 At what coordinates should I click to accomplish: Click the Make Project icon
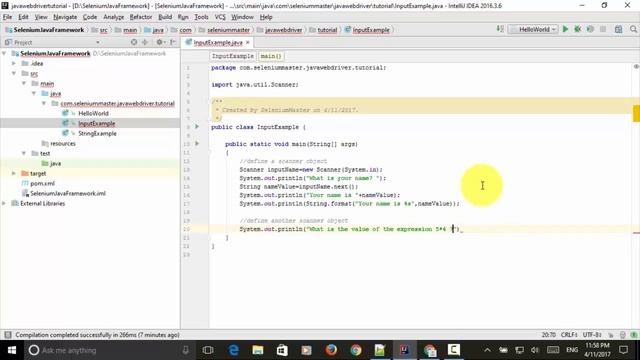[x=500, y=29]
